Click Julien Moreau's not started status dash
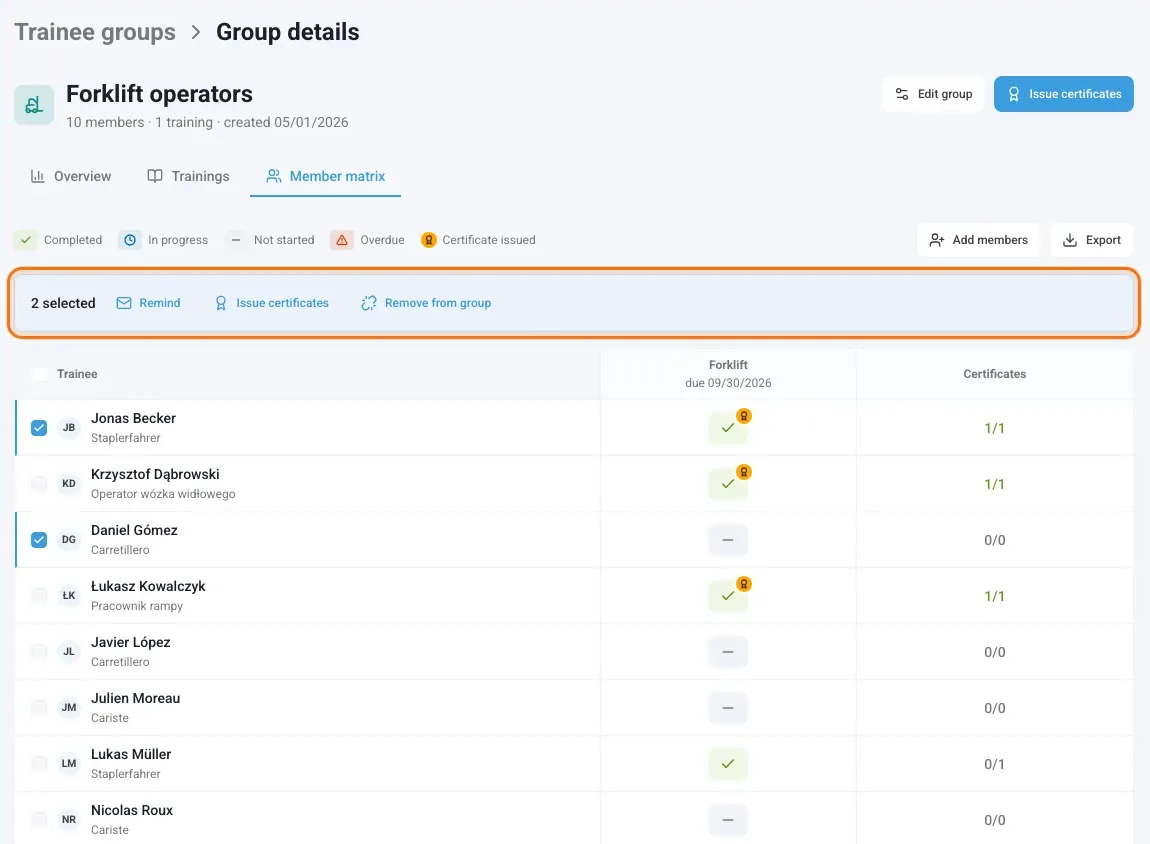This screenshot has height=844, width=1150. pos(728,708)
